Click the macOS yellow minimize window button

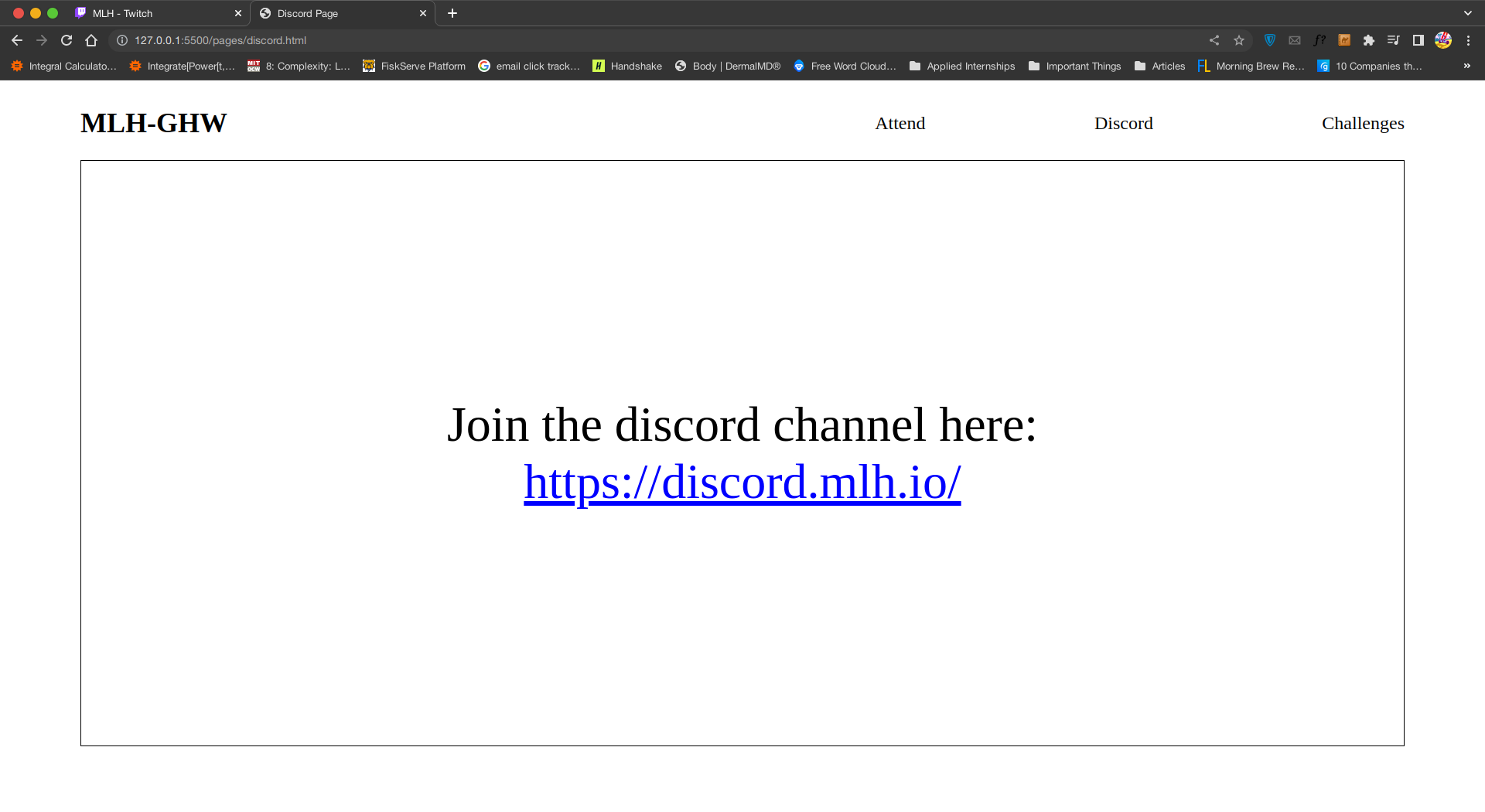36,13
